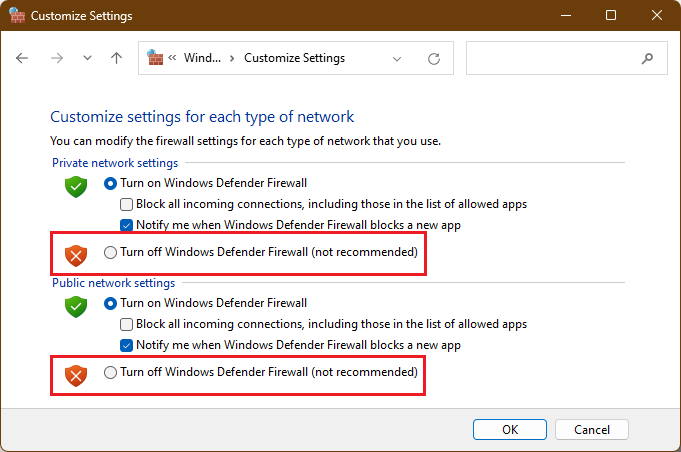Click the magnifier search icon

[x=647, y=58]
